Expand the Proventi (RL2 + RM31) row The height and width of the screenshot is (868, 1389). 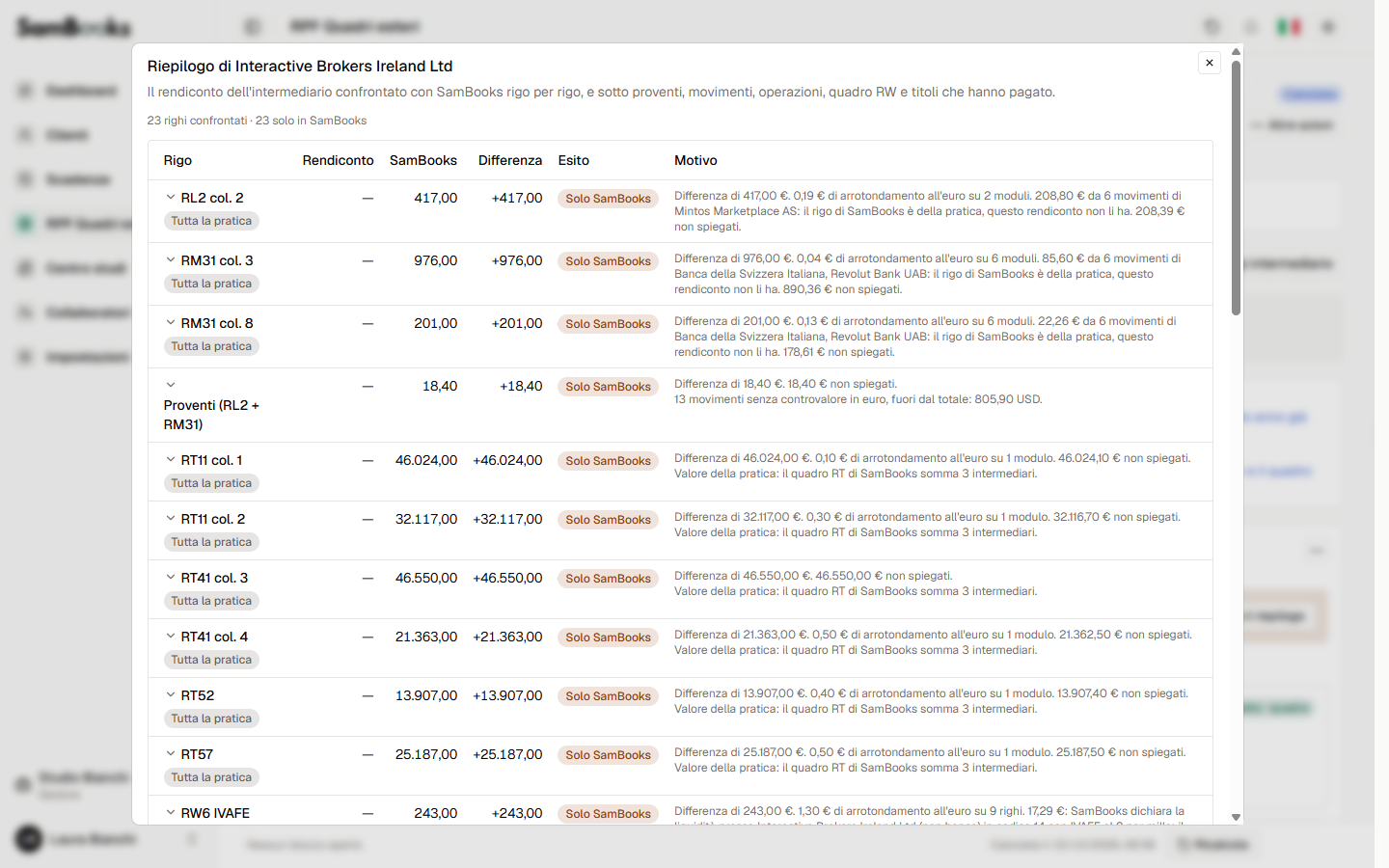point(171,385)
